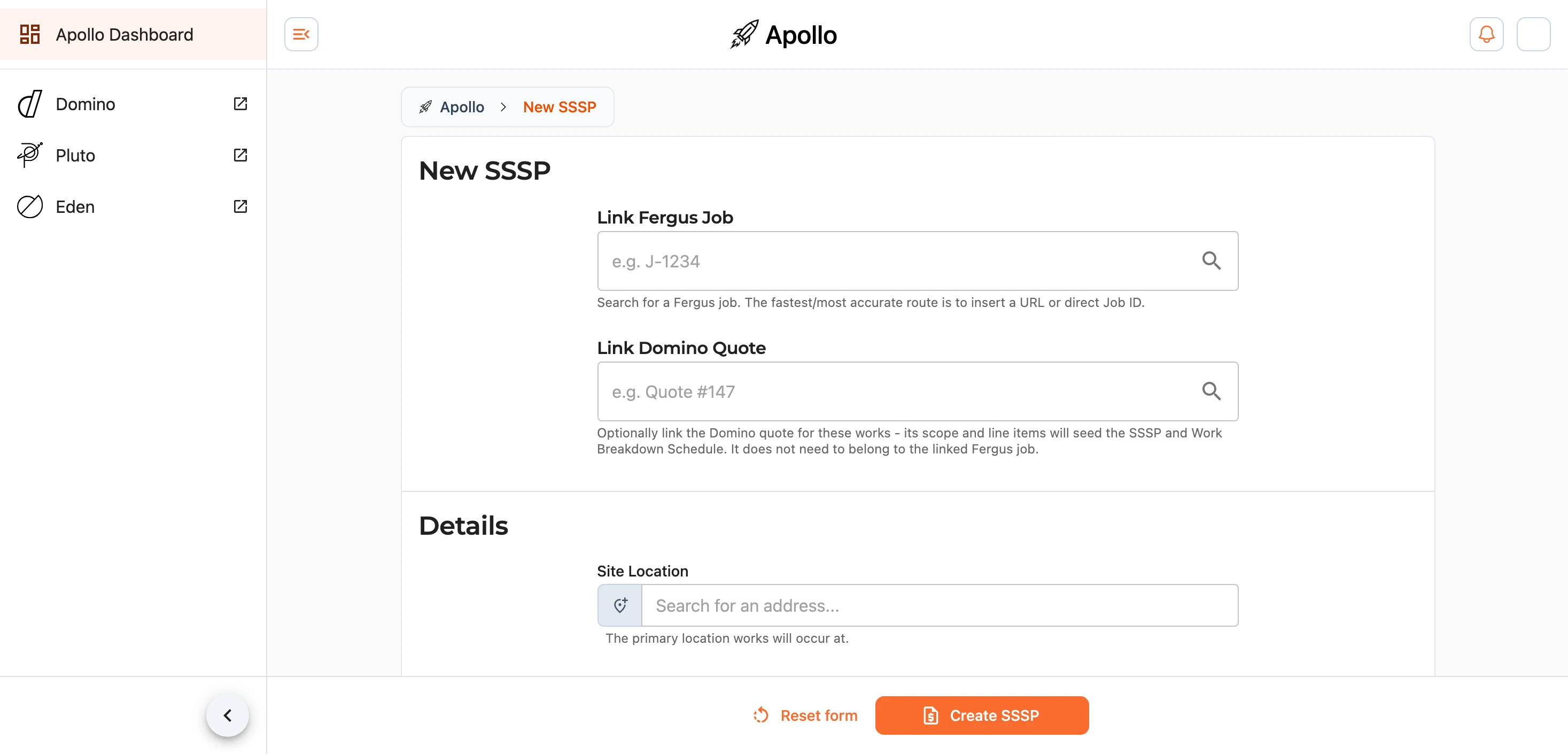Viewport: 1568px width, 754px height.
Task: Click the Details section heading
Action: coord(463,526)
